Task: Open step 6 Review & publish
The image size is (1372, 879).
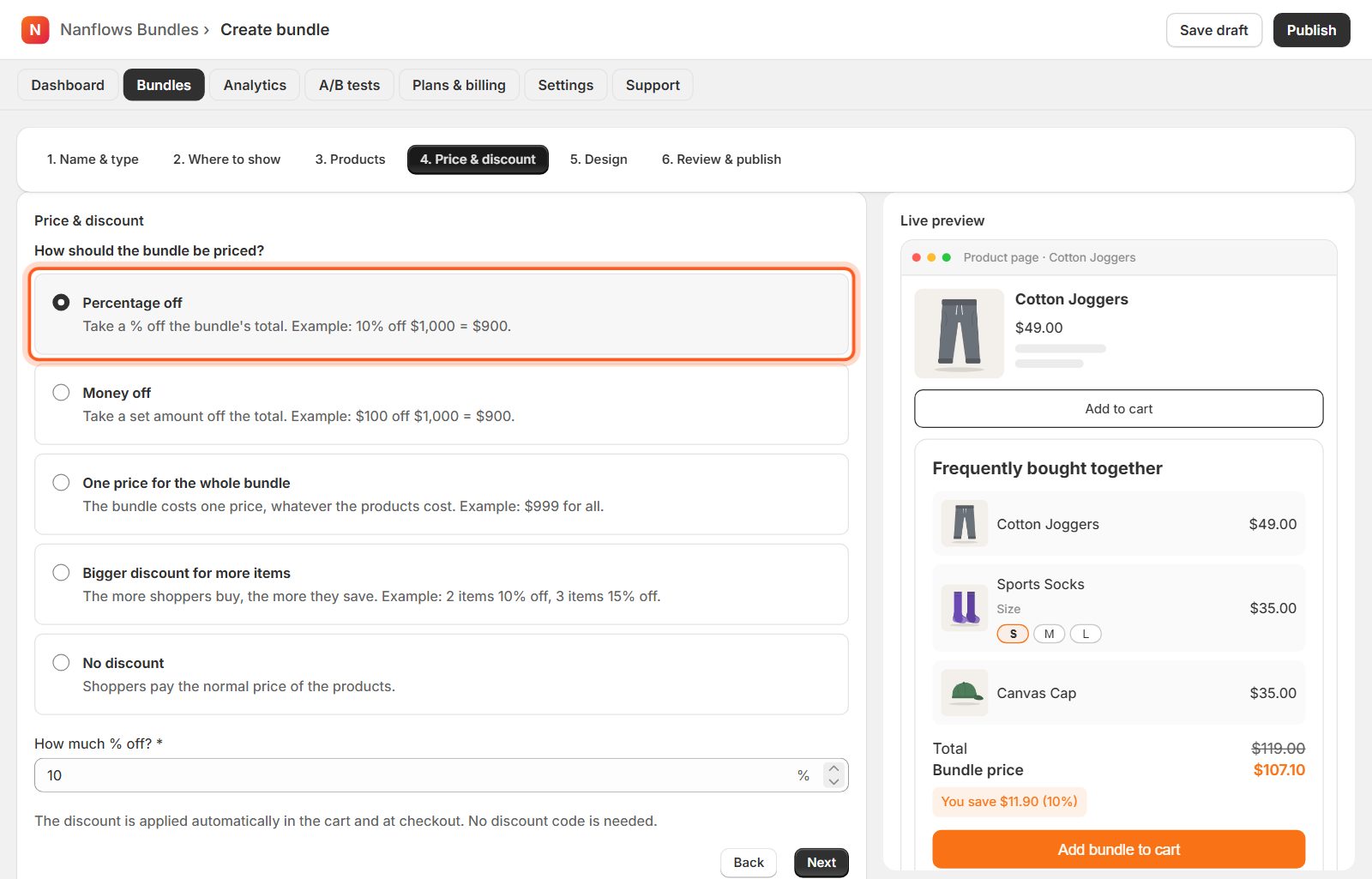Action: tap(721, 160)
